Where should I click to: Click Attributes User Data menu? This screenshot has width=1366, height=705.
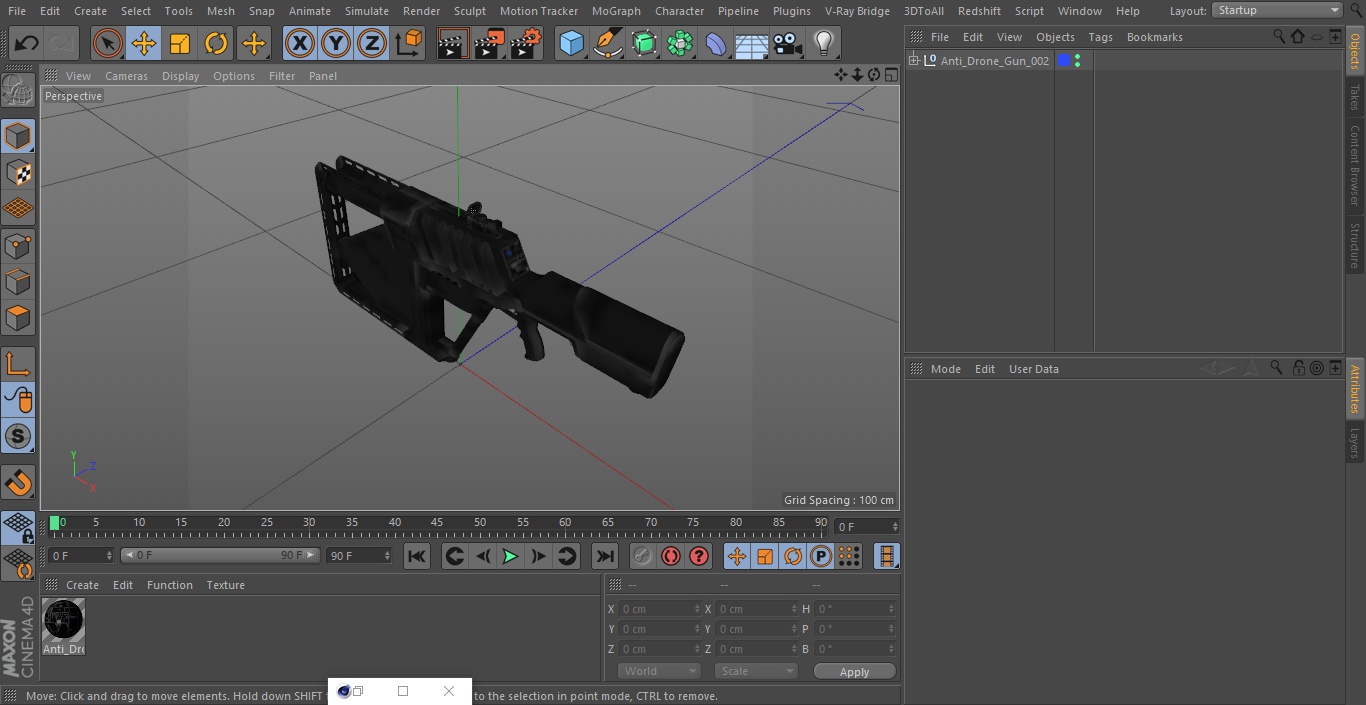click(1033, 369)
